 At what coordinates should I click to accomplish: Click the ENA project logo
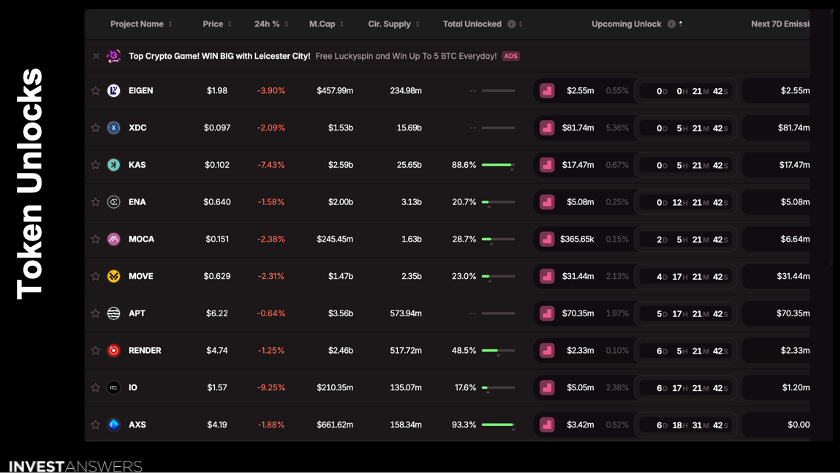[x=114, y=202]
